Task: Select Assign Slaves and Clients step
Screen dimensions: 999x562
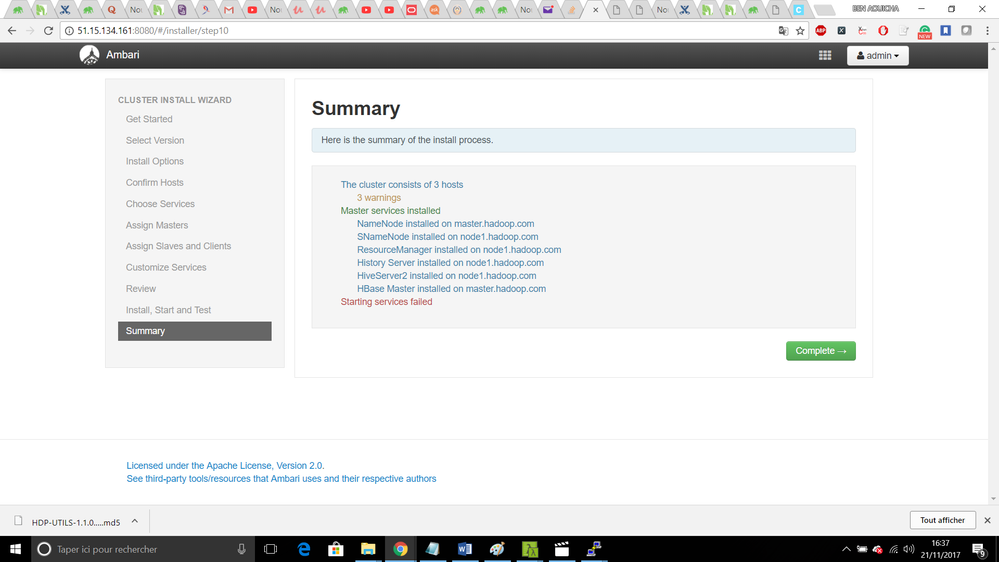Action: pos(178,246)
